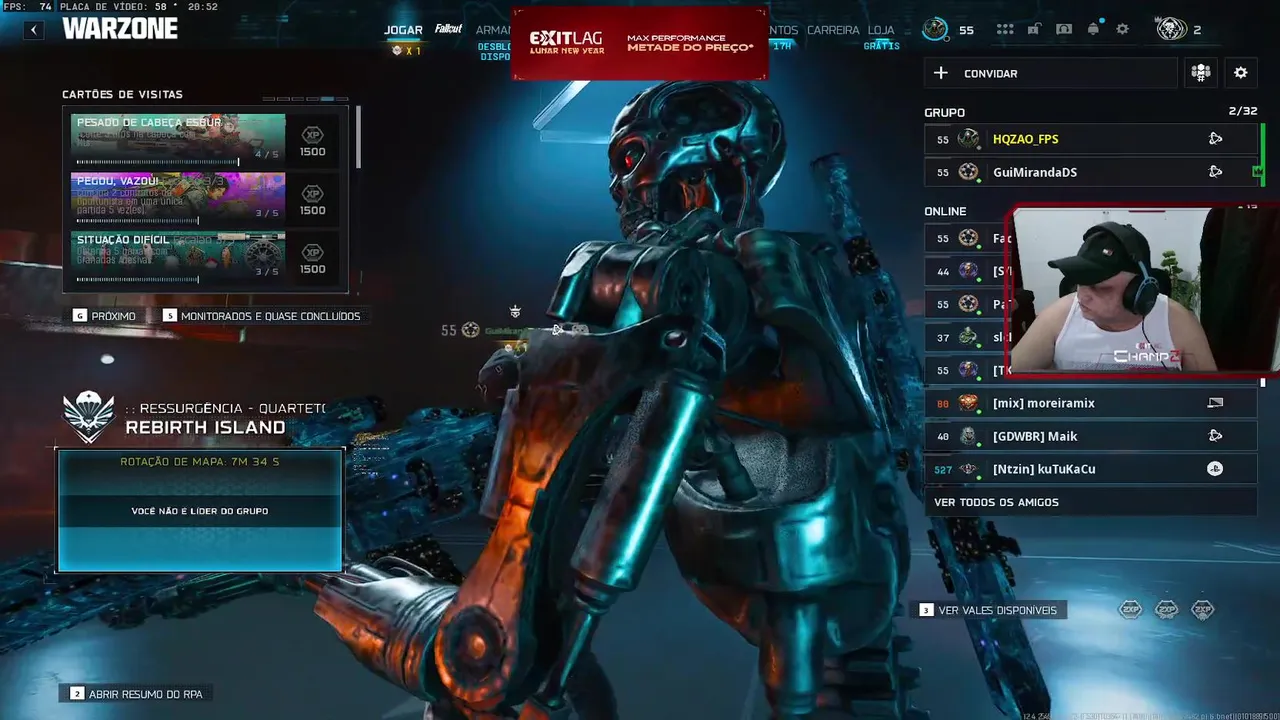Viewport: 1280px width, 720px height.
Task: Click progress bar of Situação Difícil card
Action: 137,279
